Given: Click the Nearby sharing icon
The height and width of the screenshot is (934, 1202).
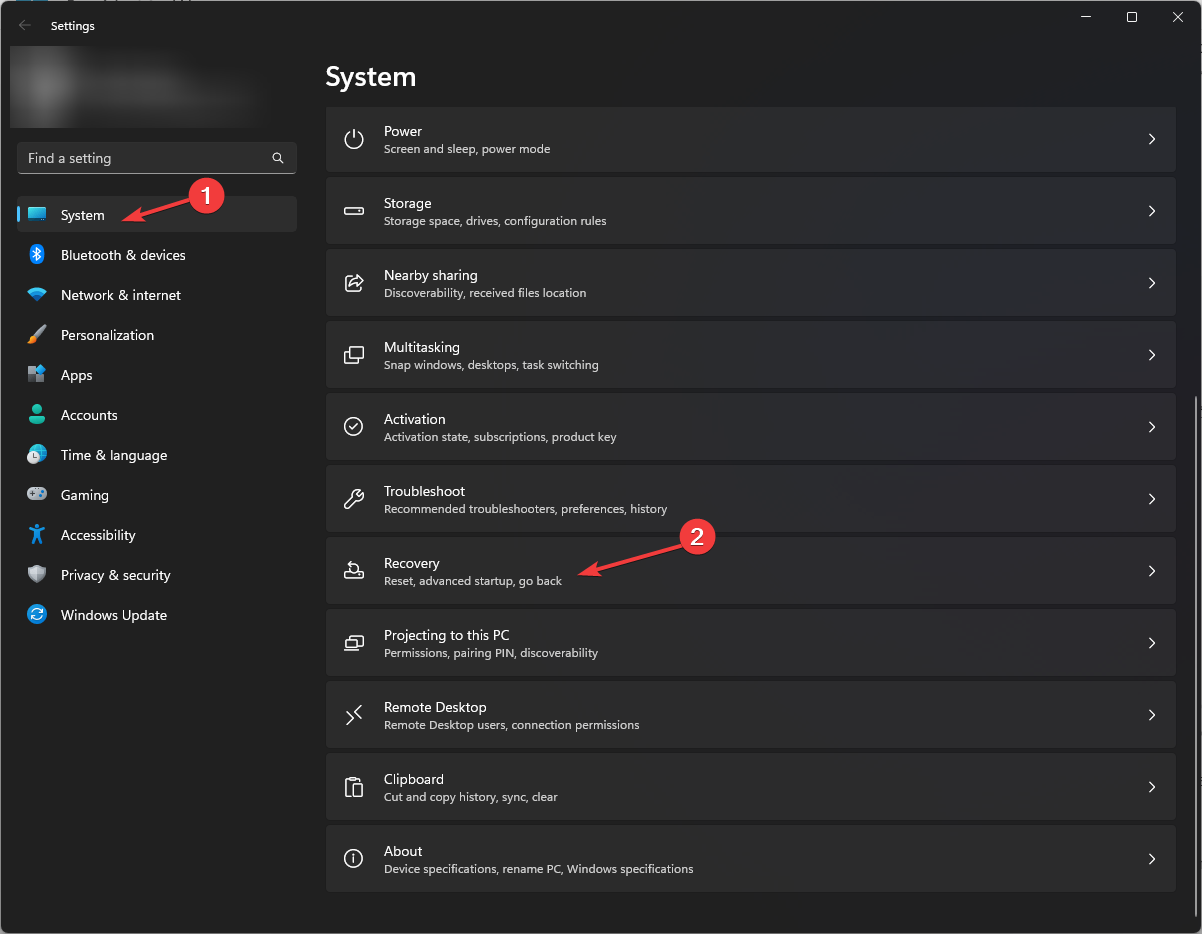Looking at the screenshot, I should tap(353, 283).
